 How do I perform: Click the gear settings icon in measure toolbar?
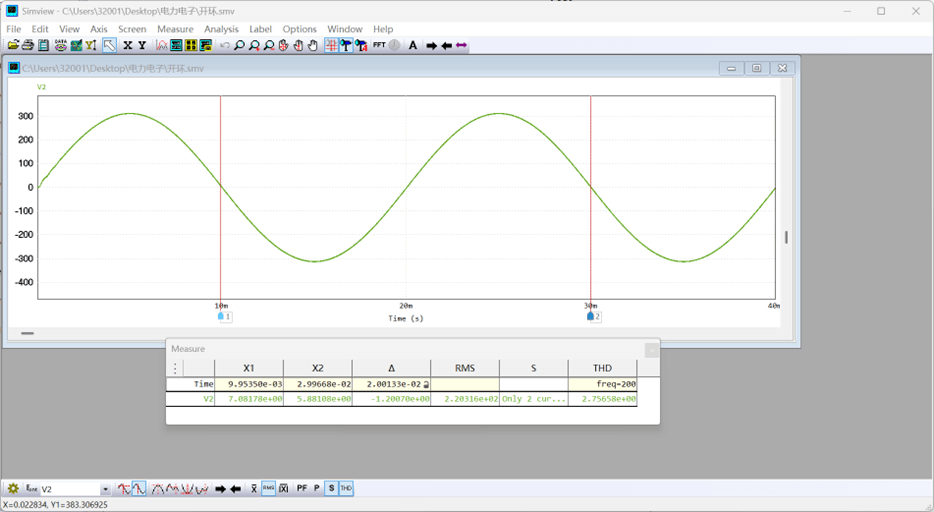13,489
